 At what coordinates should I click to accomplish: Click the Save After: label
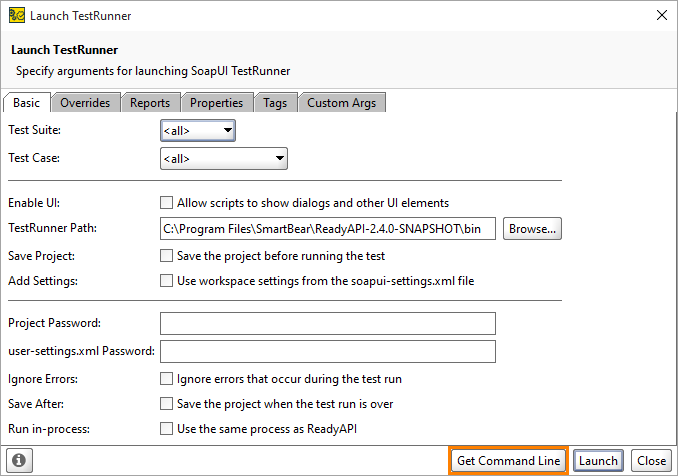pyautogui.click(x=36, y=404)
